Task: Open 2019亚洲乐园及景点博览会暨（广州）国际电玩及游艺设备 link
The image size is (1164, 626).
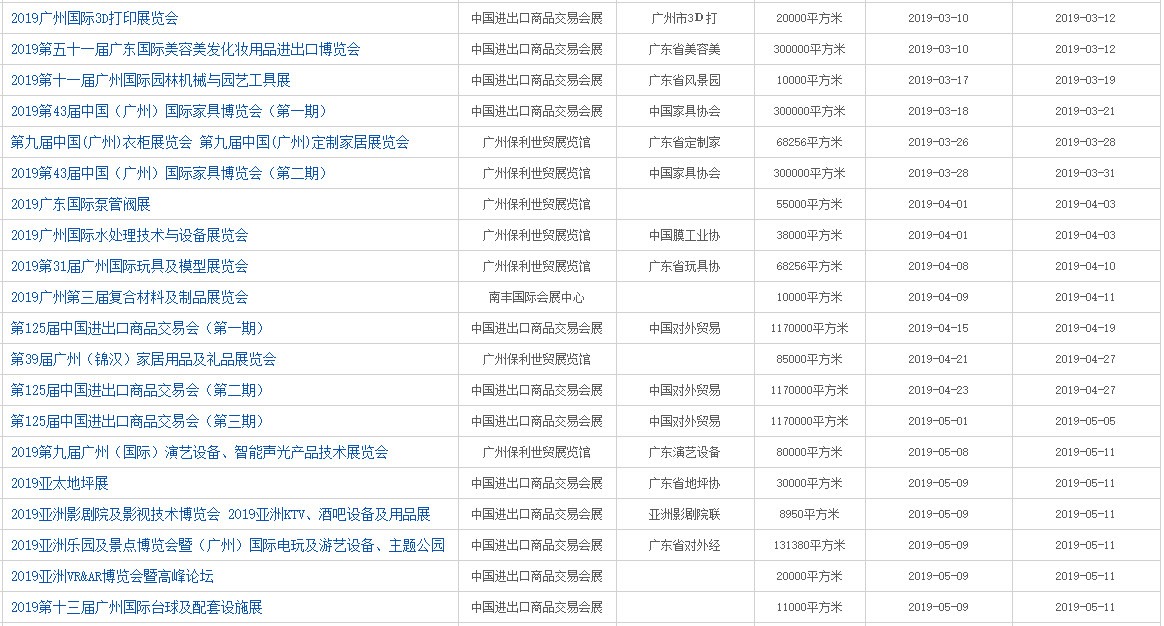Action: click(228, 545)
